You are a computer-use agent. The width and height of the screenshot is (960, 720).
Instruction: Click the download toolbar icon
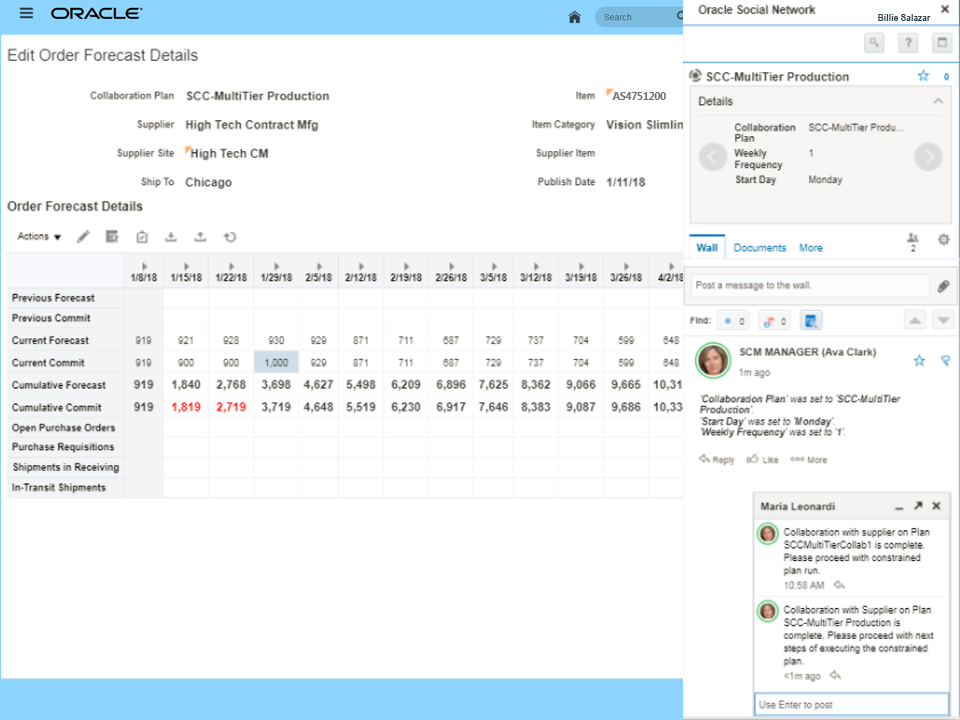171,237
